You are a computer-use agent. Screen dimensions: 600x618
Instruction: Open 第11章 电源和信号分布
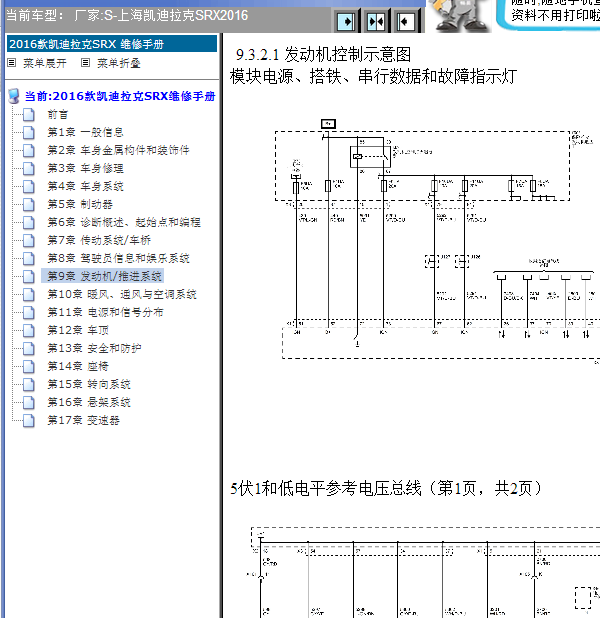pyautogui.click(x=105, y=312)
